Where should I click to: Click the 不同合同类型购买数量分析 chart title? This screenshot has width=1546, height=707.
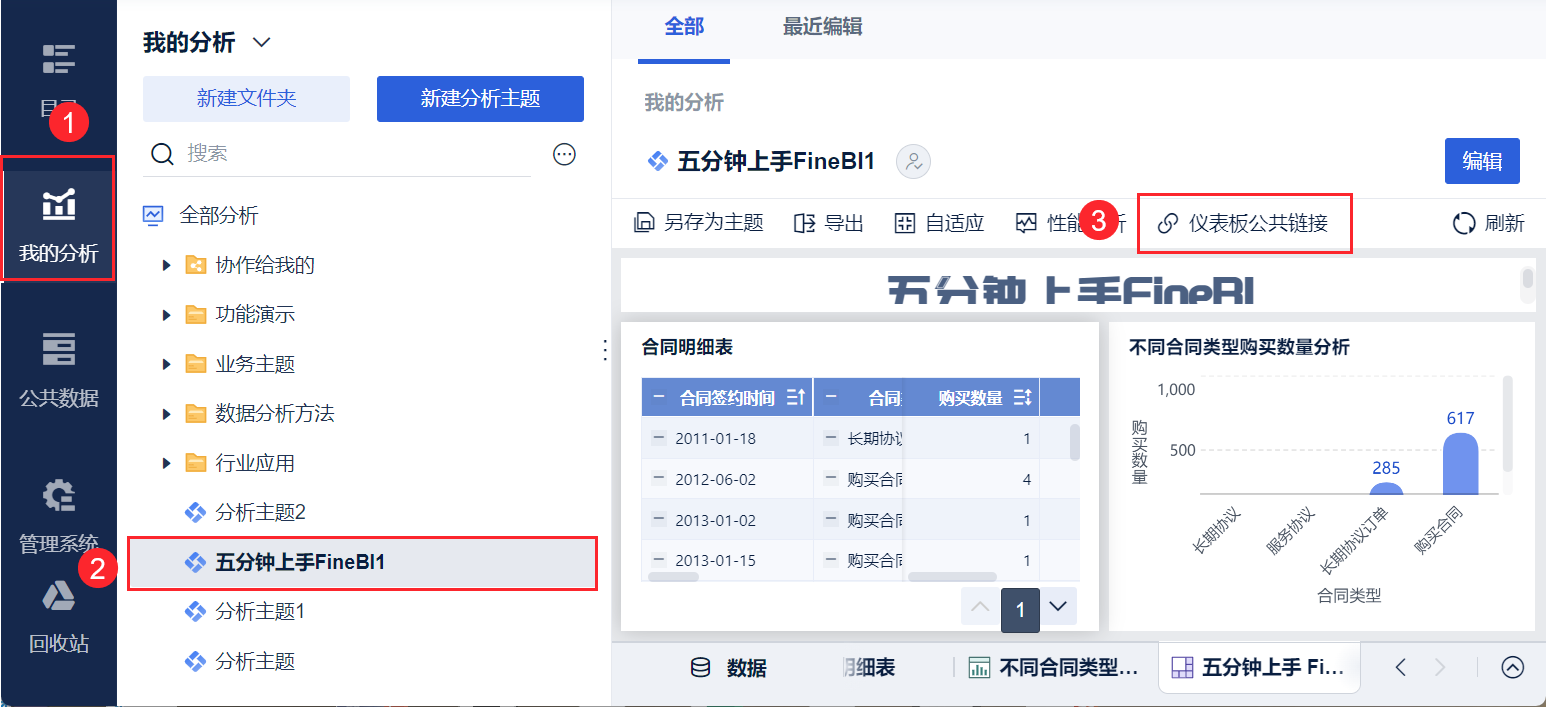pos(1239,347)
